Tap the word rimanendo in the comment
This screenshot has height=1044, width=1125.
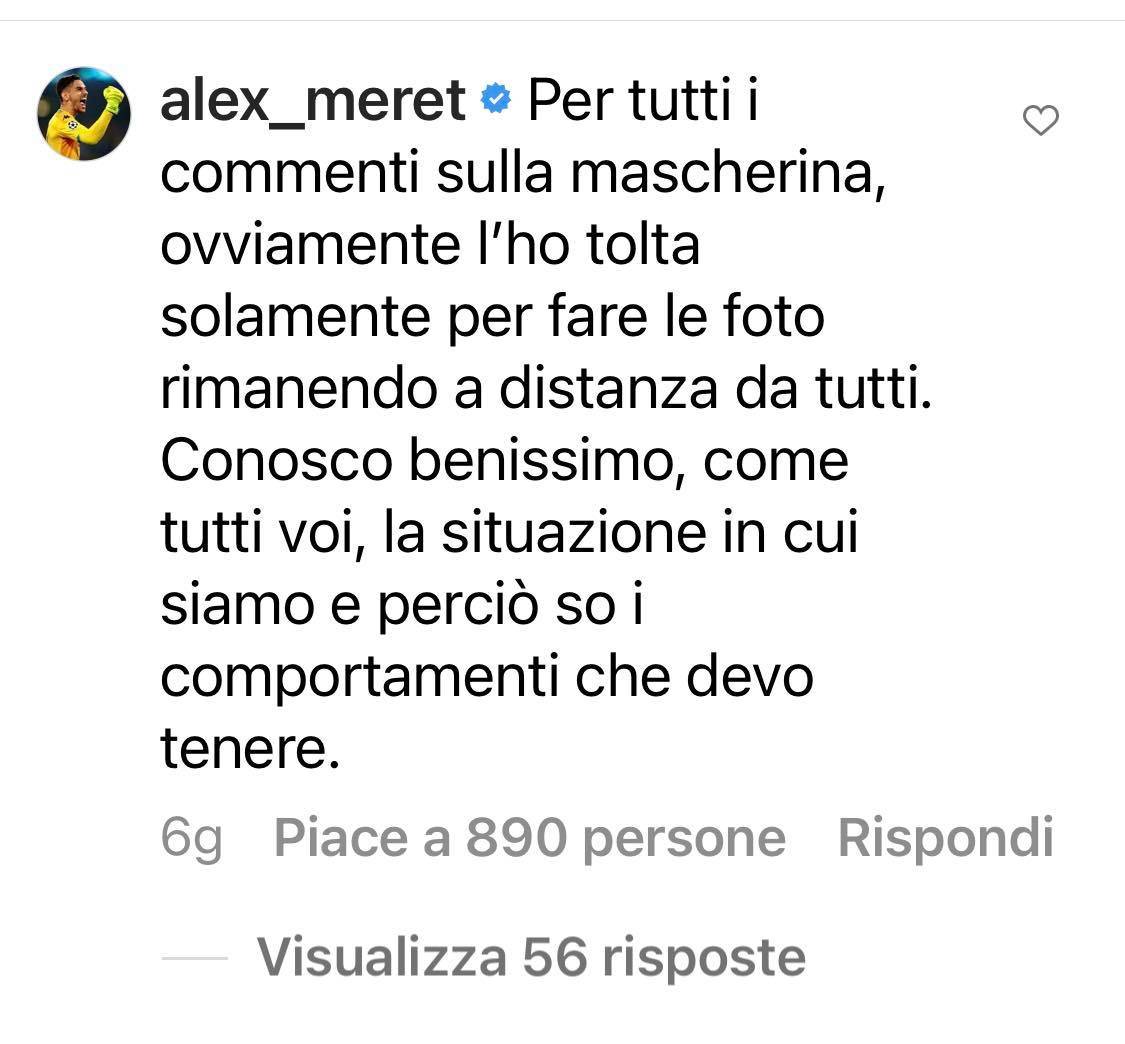tap(299, 388)
